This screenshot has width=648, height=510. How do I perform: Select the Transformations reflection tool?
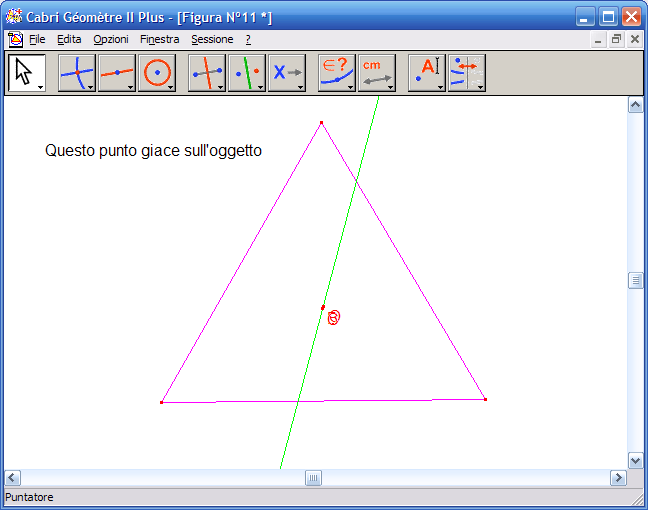click(x=247, y=73)
